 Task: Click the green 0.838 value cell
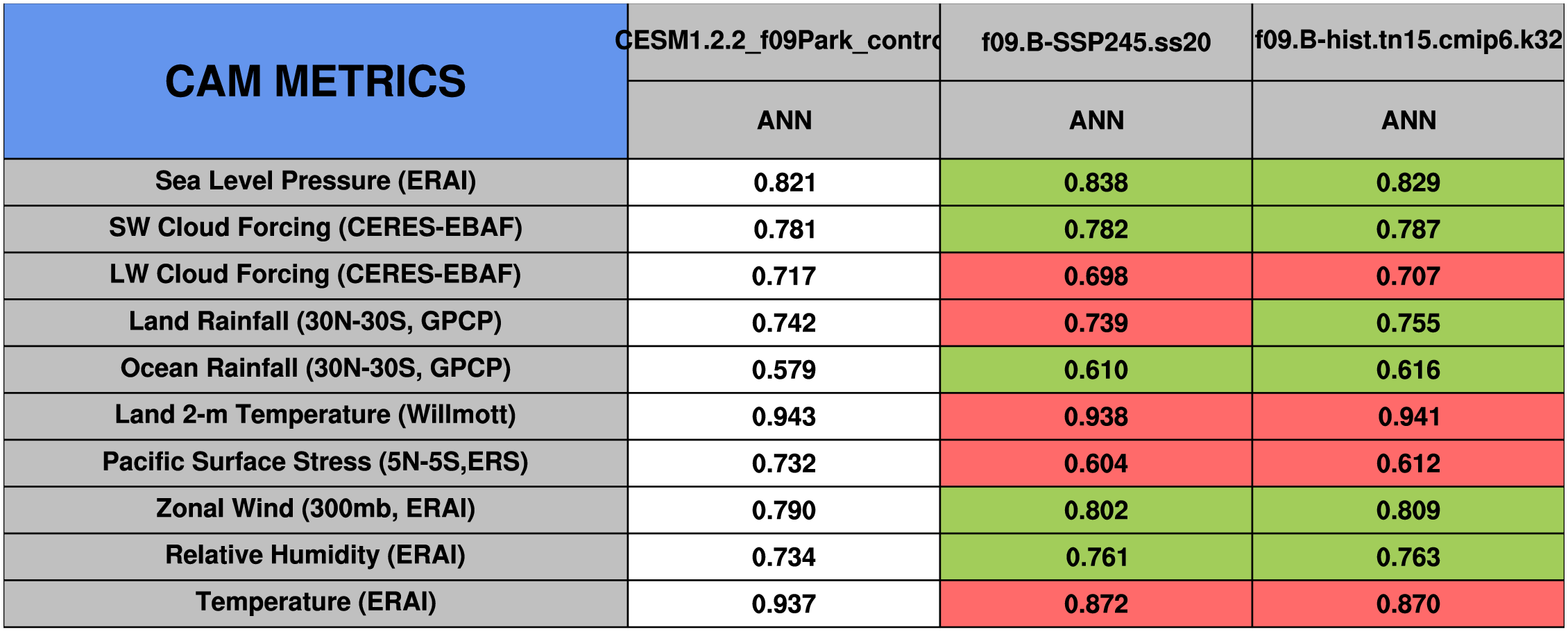[1096, 182]
